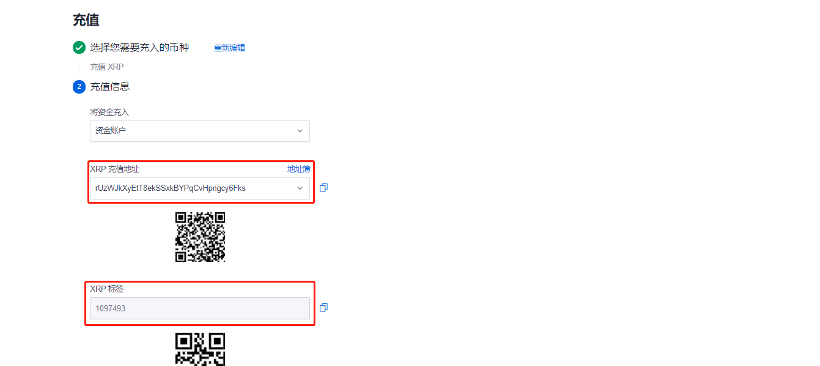
Task: Click the 重新编辑 re-edit link
Action: click(x=230, y=48)
